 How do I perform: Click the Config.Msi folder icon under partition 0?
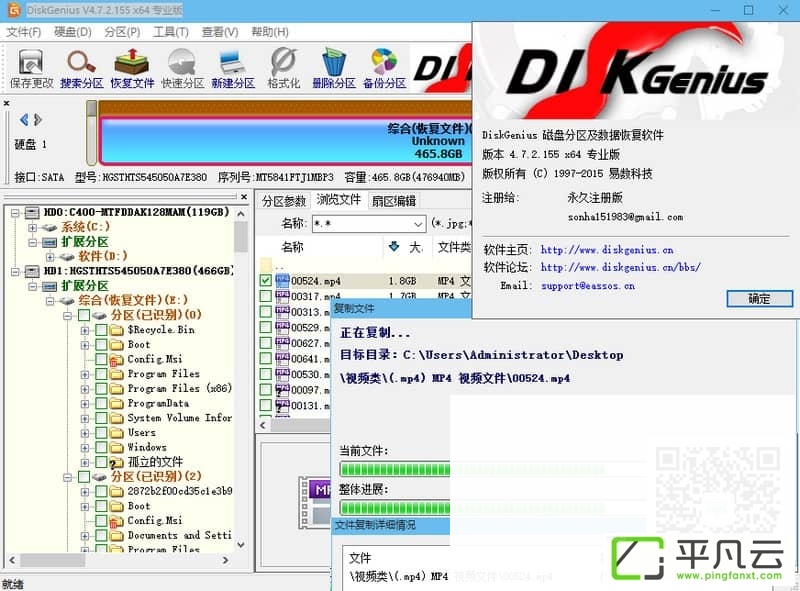117,360
